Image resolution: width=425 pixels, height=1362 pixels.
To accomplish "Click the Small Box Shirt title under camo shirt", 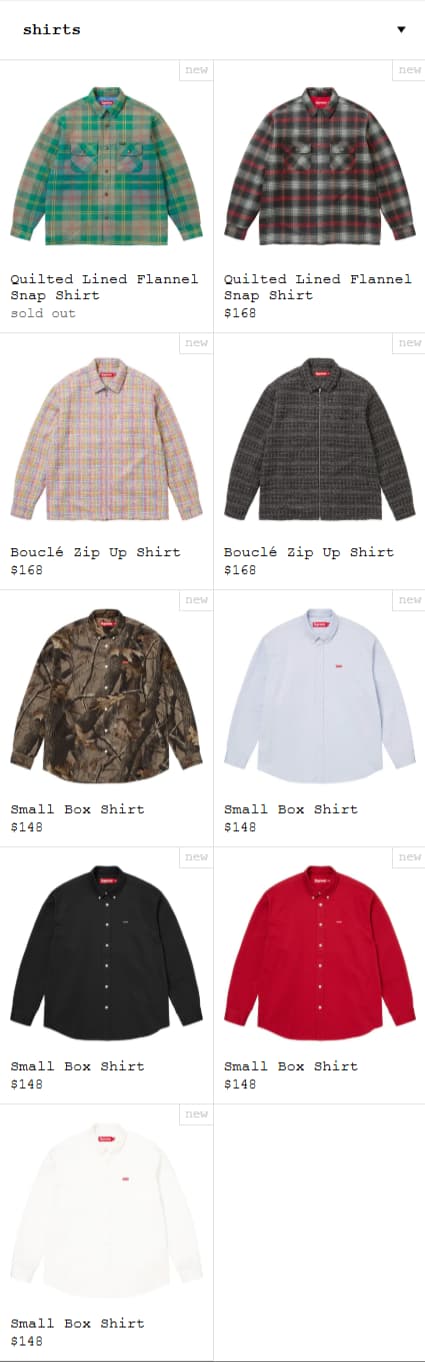I will [78, 809].
